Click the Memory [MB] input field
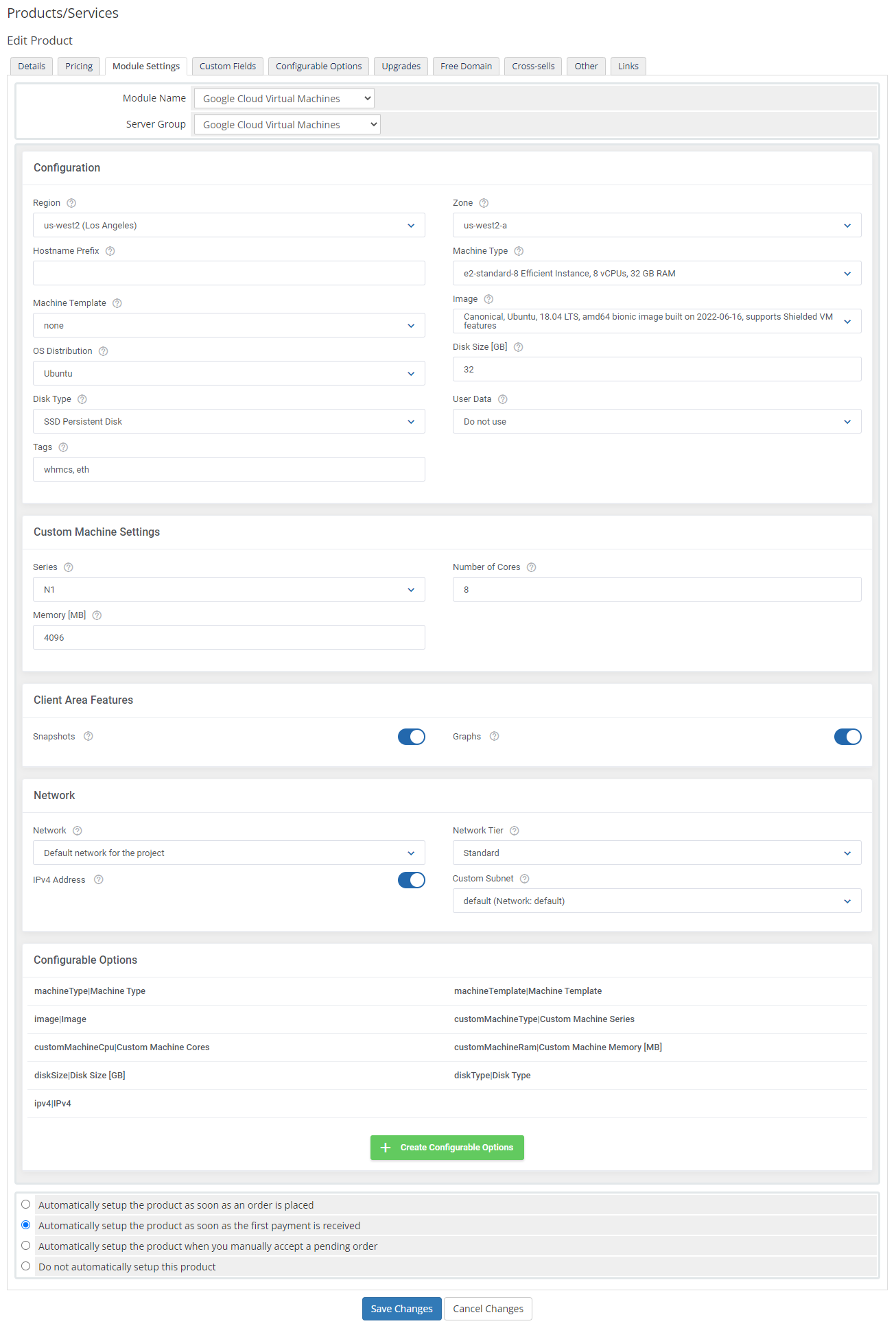Image resolution: width=896 pixels, height=1328 pixels. pyautogui.click(x=229, y=637)
